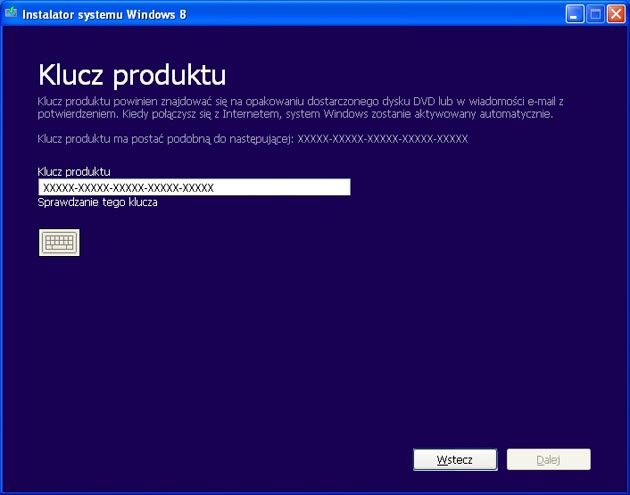This screenshot has height=495, width=630.
Task: Click the 'Sprawdzanie tego klucza' status text
Action: click(x=97, y=202)
